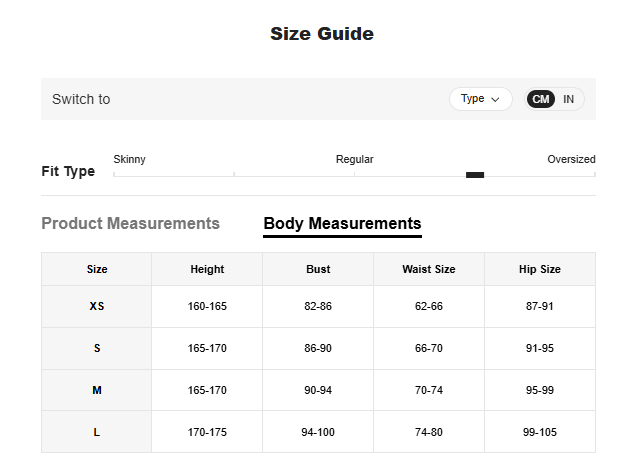Select the Body Measurements tab
The height and width of the screenshot is (462, 621).
coord(342,223)
